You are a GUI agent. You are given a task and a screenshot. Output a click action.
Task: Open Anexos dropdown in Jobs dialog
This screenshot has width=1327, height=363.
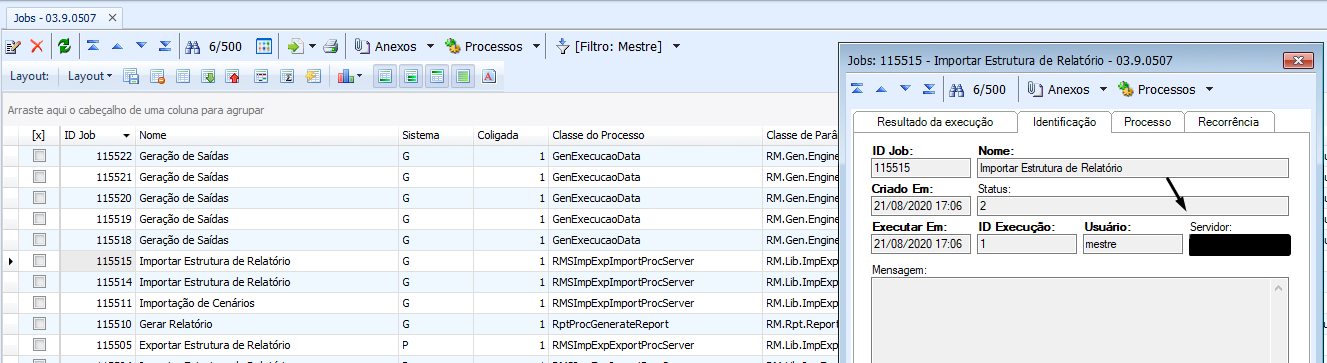tap(1103, 89)
